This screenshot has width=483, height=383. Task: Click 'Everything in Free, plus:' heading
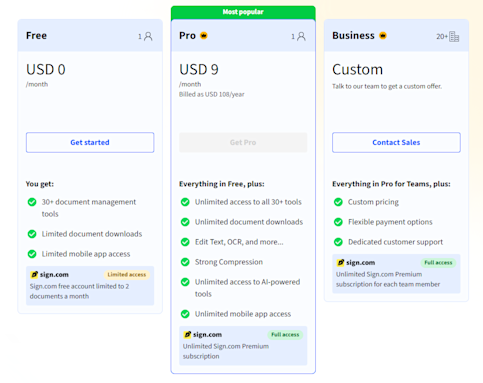point(222,184)
